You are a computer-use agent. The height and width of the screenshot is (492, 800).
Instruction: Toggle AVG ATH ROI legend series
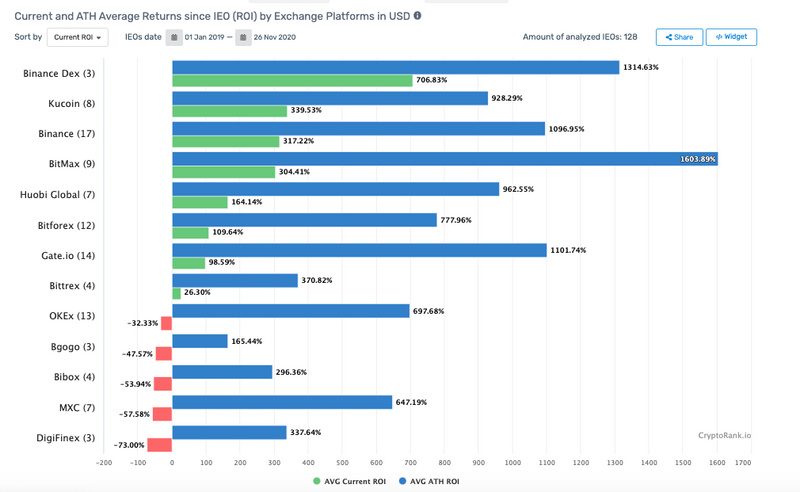[x=429, y=481]
